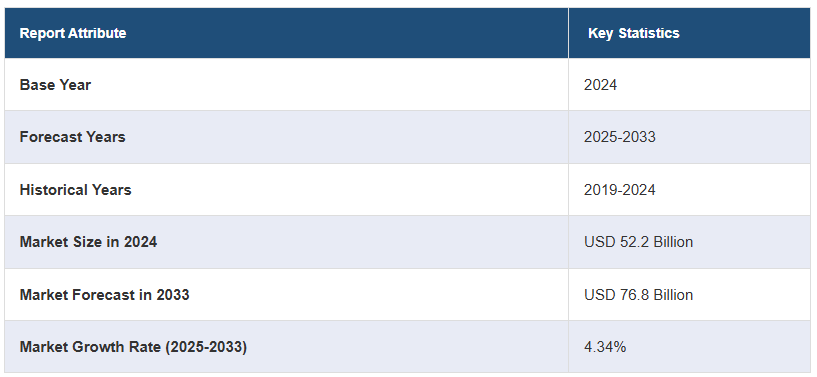
Task: Click the 2024 base year value
Action: tap(600, 85)
